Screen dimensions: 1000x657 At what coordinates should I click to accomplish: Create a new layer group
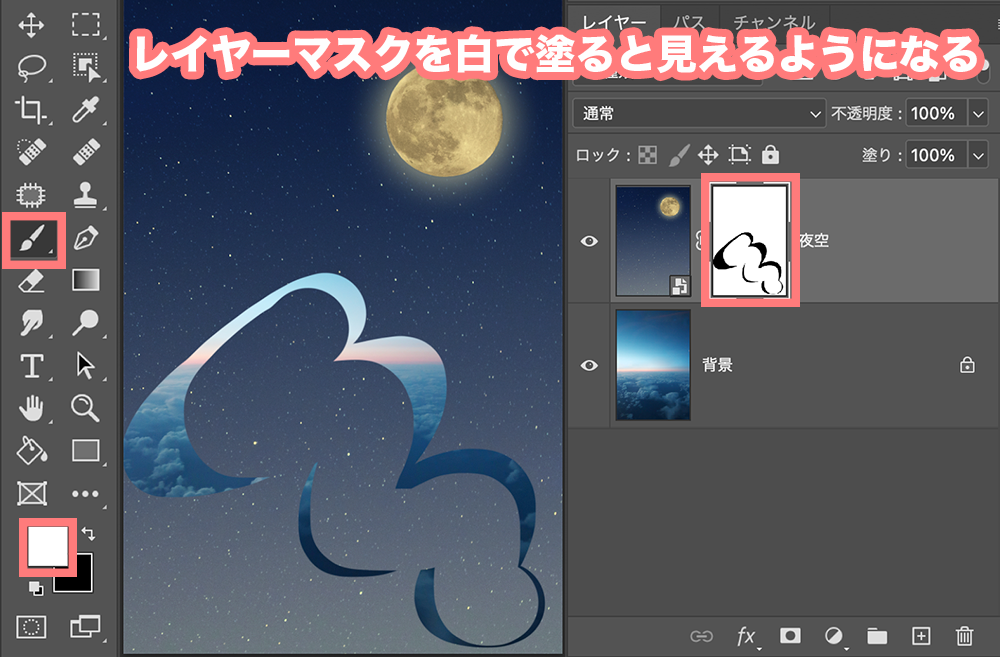(877, 636)
